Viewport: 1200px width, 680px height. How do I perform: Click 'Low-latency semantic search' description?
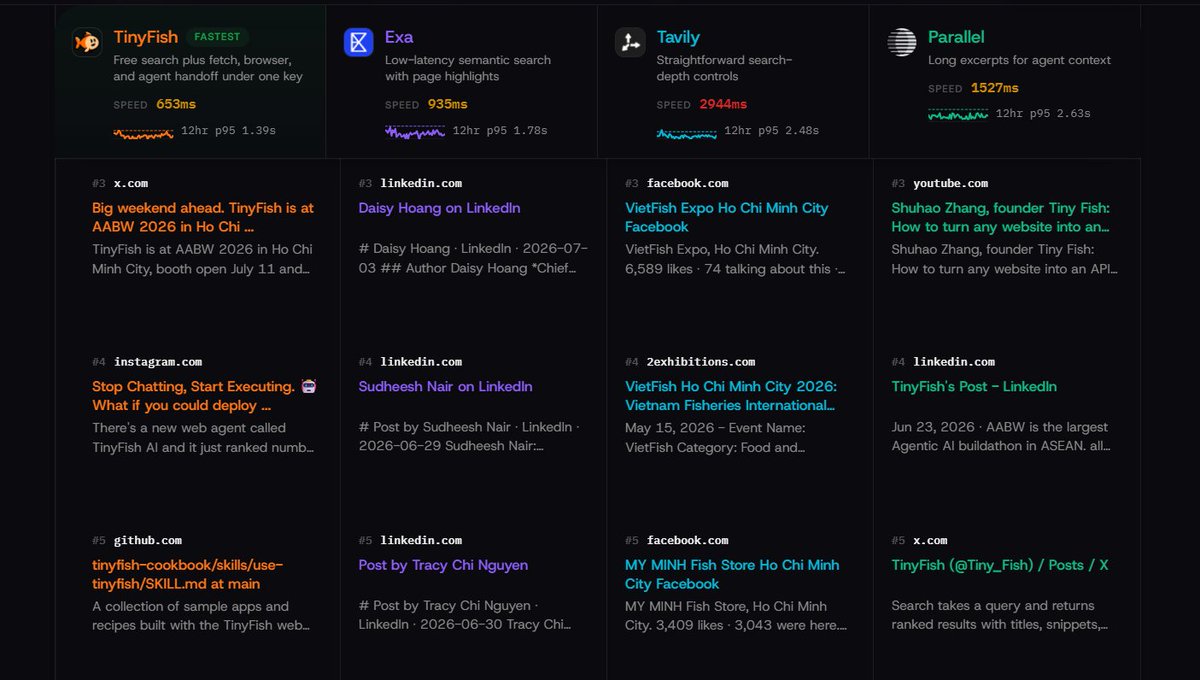[468, 68]
